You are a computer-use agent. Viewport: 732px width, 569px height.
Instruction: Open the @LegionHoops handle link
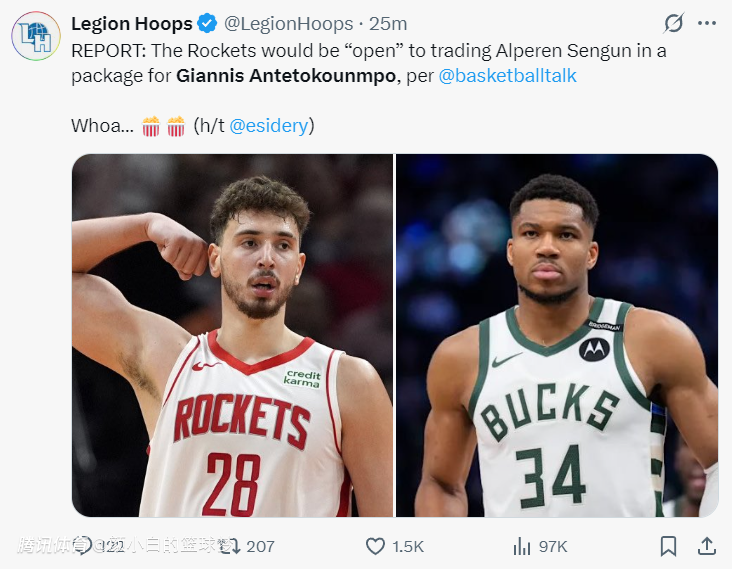point(287,23)
